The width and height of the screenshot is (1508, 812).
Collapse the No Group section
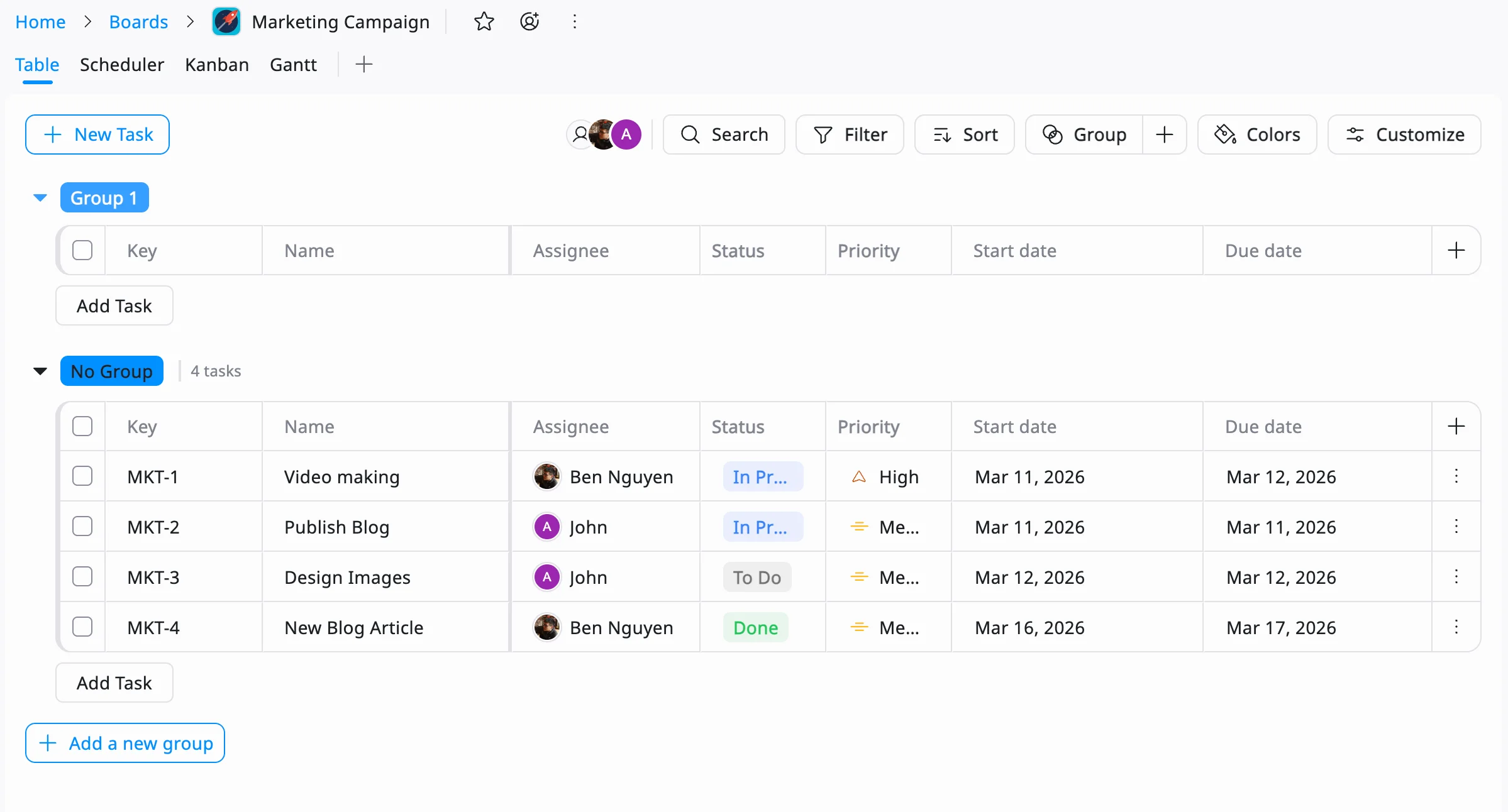pyautogui.click(x=40, y=371)
